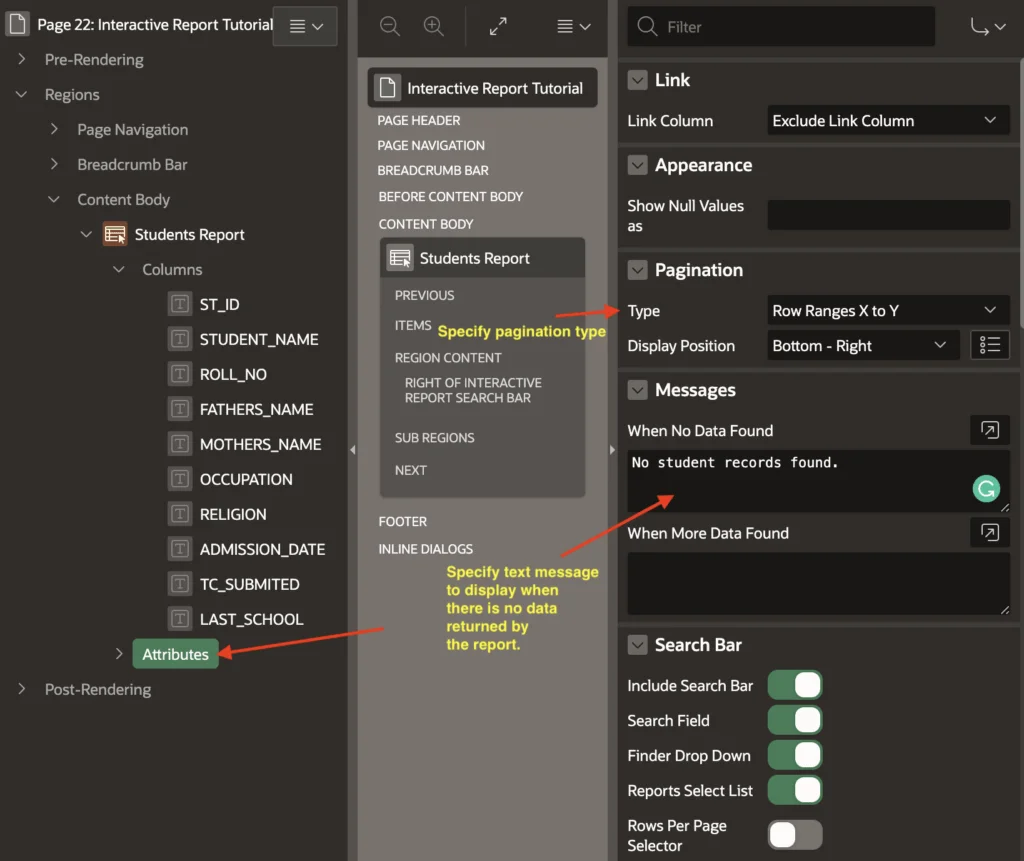Image resolution: width=1024 pixels, height=861 pixels.
Task: Select the FATHERS_NAME column icon
Action: (x=180, y=409)
